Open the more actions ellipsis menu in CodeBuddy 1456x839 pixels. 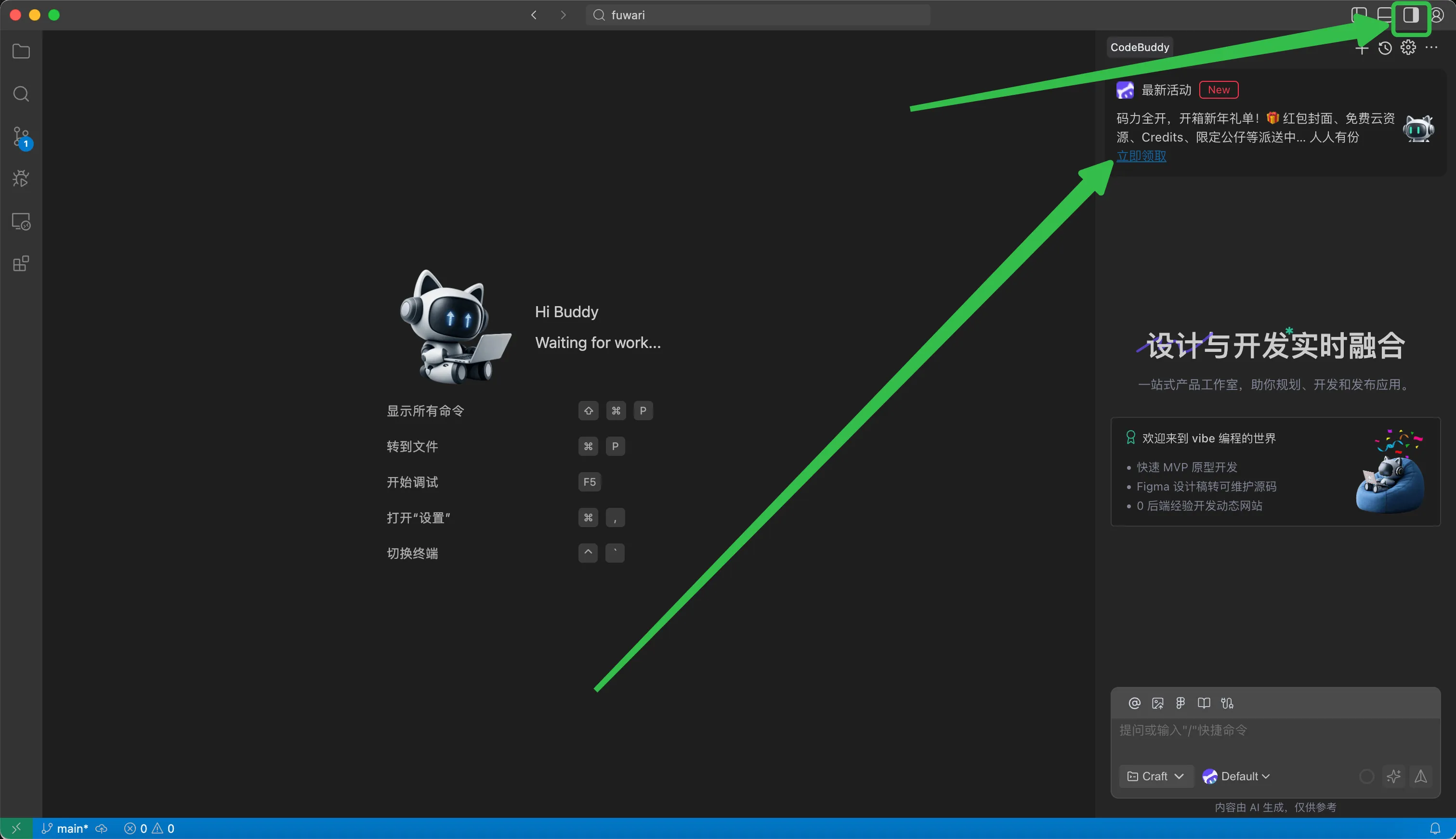point(1431,48)
